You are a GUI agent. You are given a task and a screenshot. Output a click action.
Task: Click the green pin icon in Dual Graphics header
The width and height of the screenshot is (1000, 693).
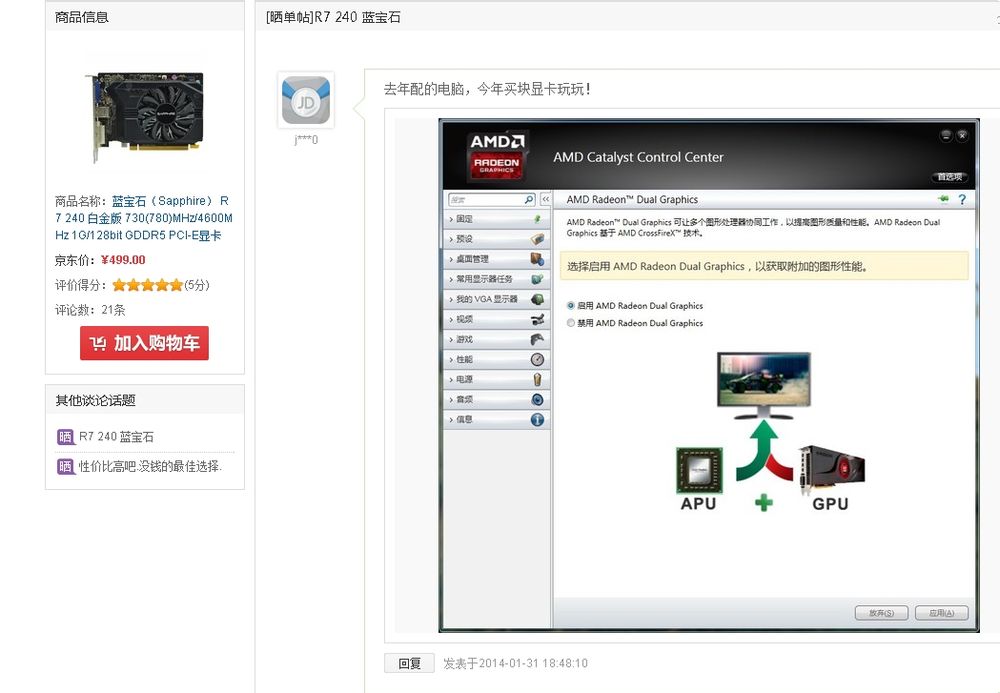pyautogui.click(x=943, y=199)
